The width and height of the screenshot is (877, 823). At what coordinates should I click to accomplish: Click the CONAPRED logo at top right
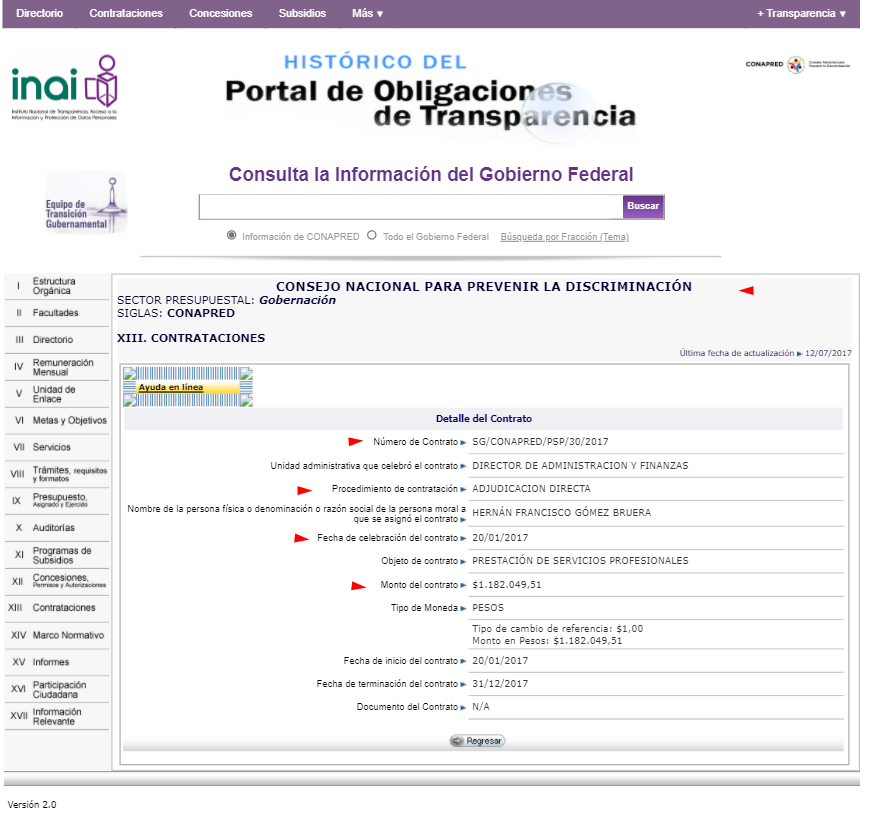[798, 64]
